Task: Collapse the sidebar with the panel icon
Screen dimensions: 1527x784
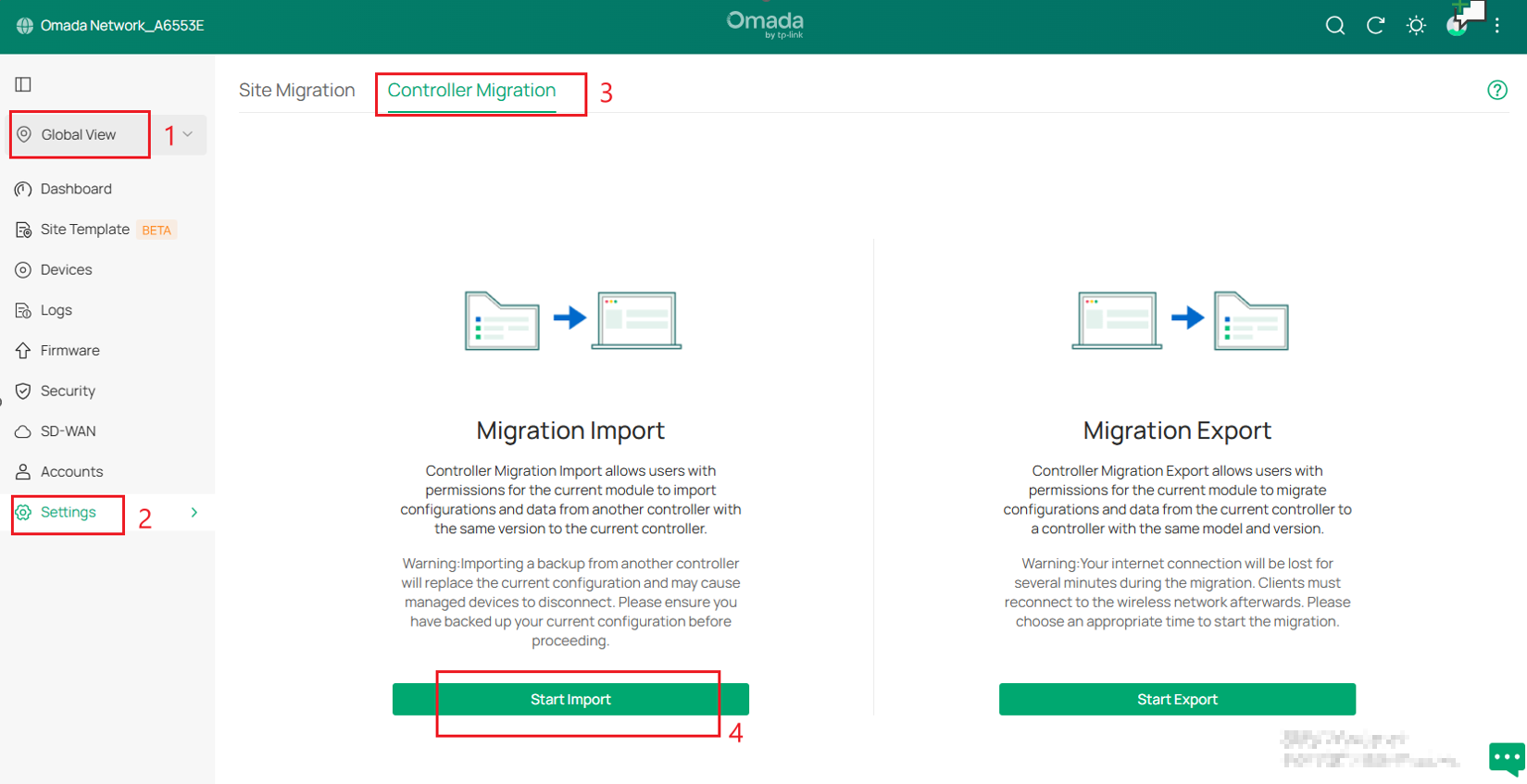Action: click(x=23, y=84)
